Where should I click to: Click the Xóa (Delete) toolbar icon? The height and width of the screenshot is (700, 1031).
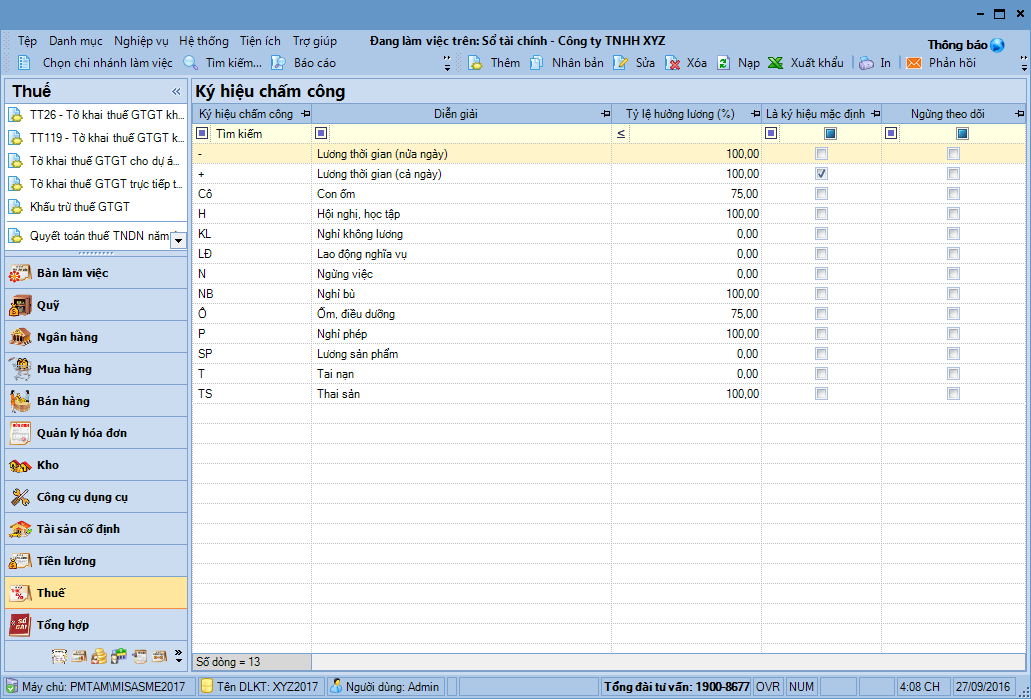pyautogui.click(x=673, y=63)
